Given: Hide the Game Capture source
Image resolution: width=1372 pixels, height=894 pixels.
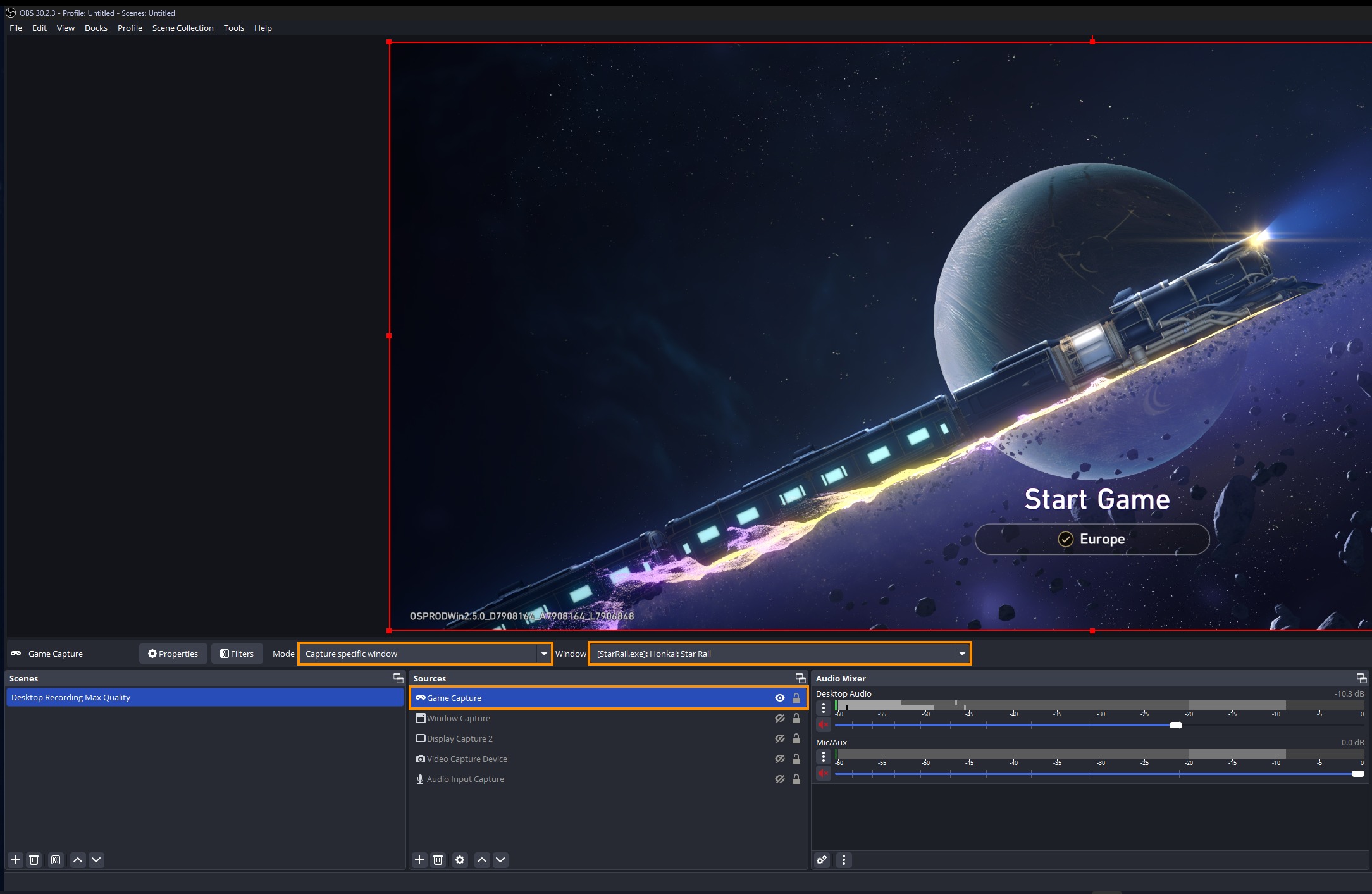Looking at the screenshot, I should tap(780, 698).
